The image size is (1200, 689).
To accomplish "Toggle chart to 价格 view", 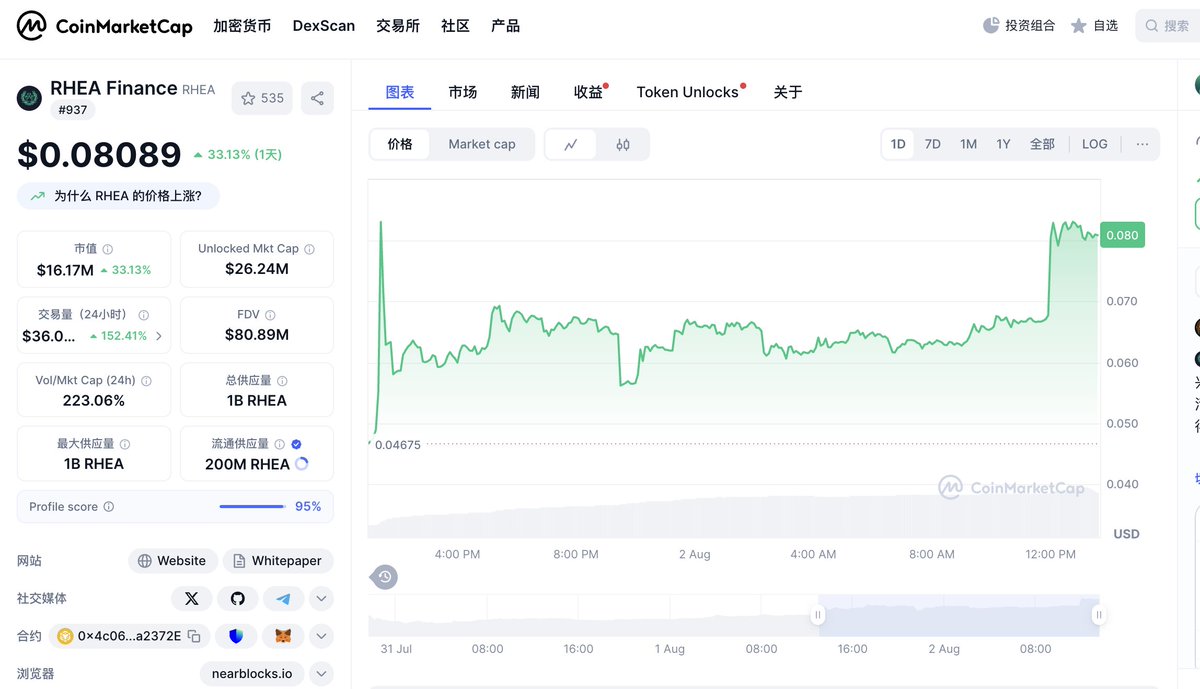I will (x=400, y=144).
